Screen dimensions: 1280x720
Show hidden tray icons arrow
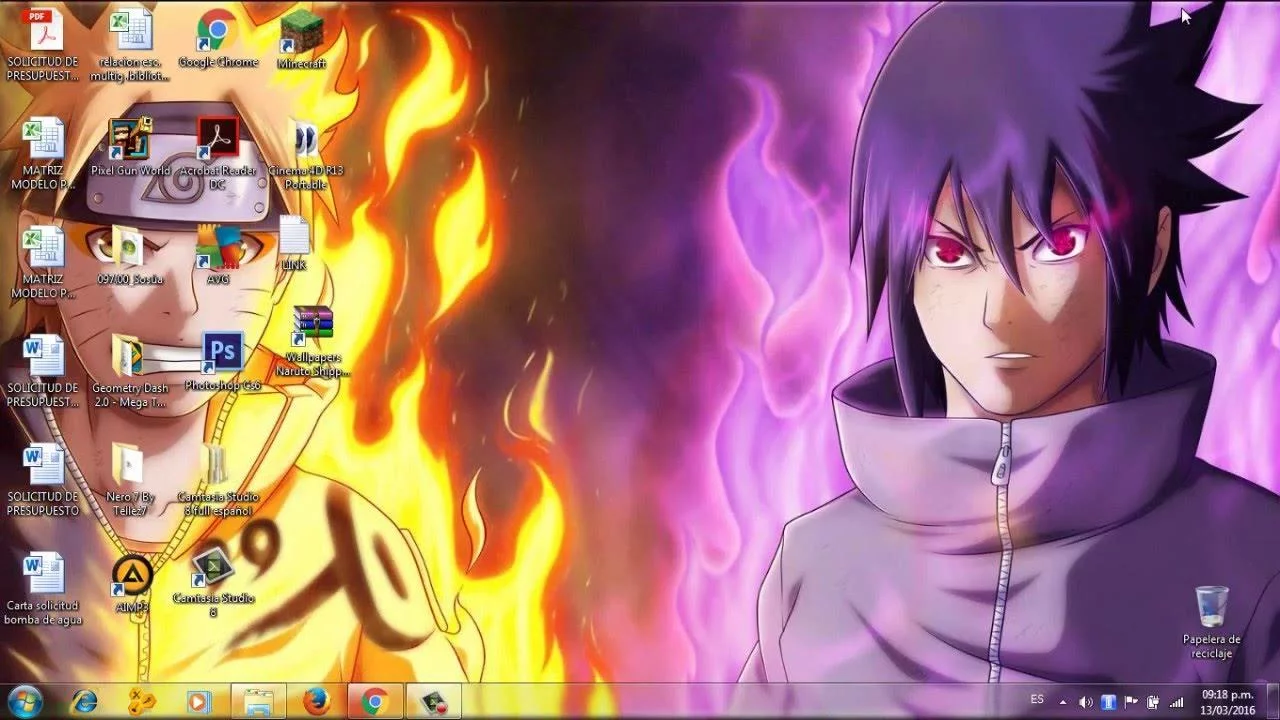pos(1063,702)
